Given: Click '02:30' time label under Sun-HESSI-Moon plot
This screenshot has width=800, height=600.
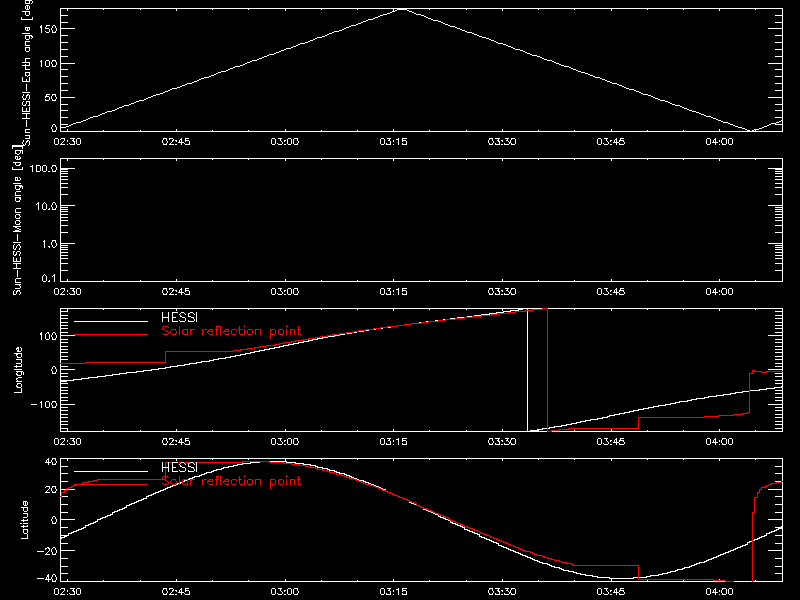Looking at the screenshot, I should [67, 291].
